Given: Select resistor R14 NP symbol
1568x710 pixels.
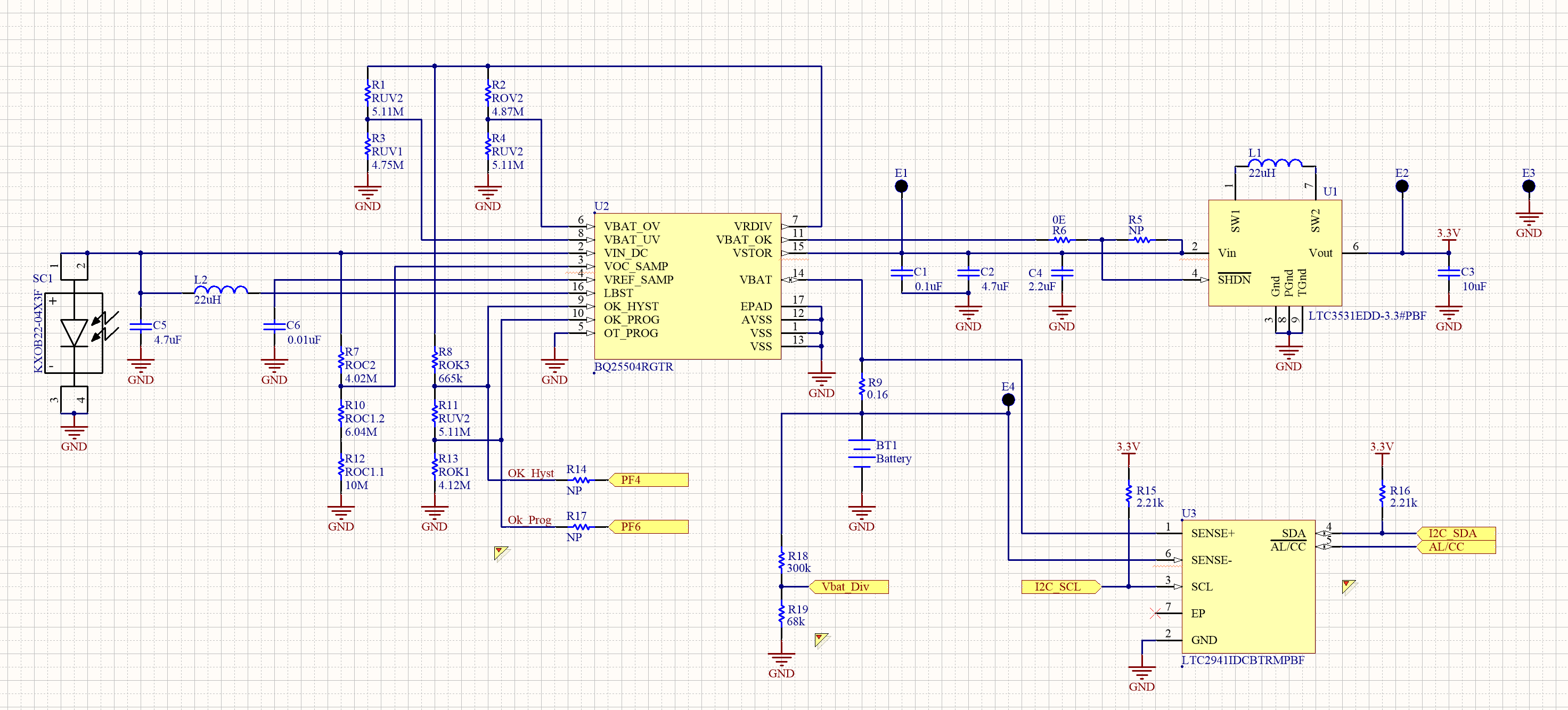Looking at the screenshot, I should pos(581,480).
